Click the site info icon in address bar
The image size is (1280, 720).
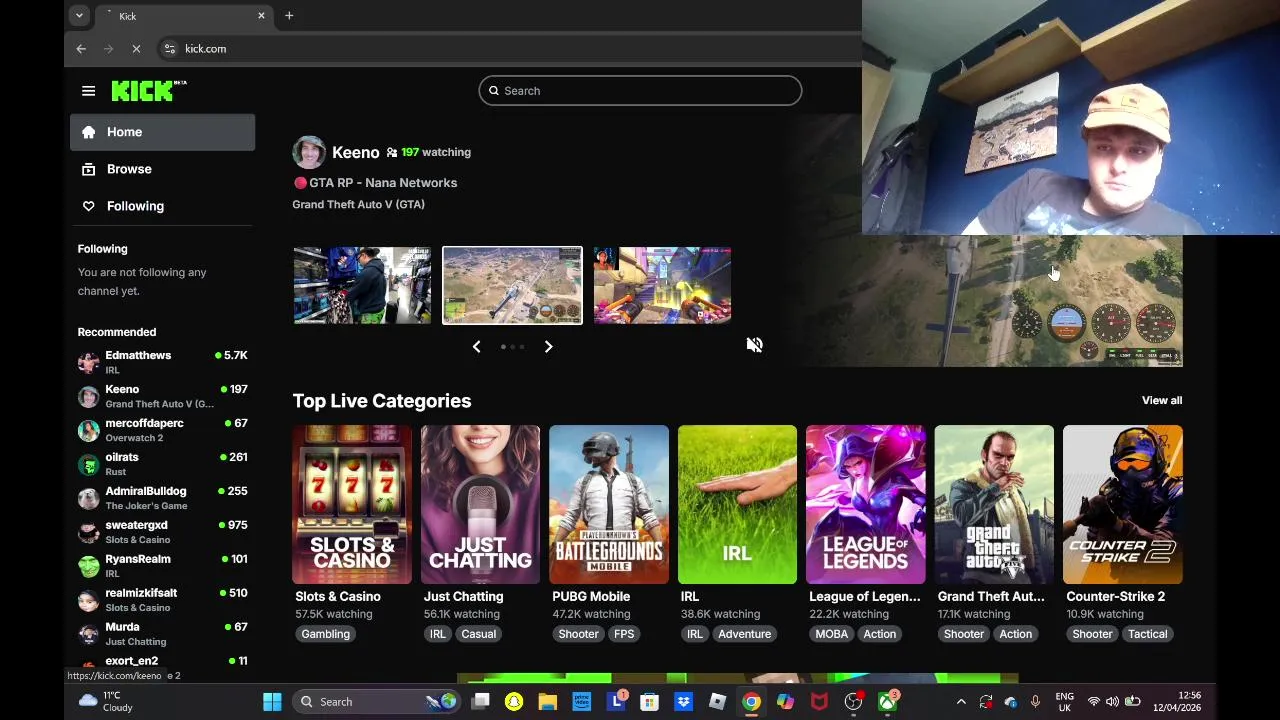click(169, 48)
